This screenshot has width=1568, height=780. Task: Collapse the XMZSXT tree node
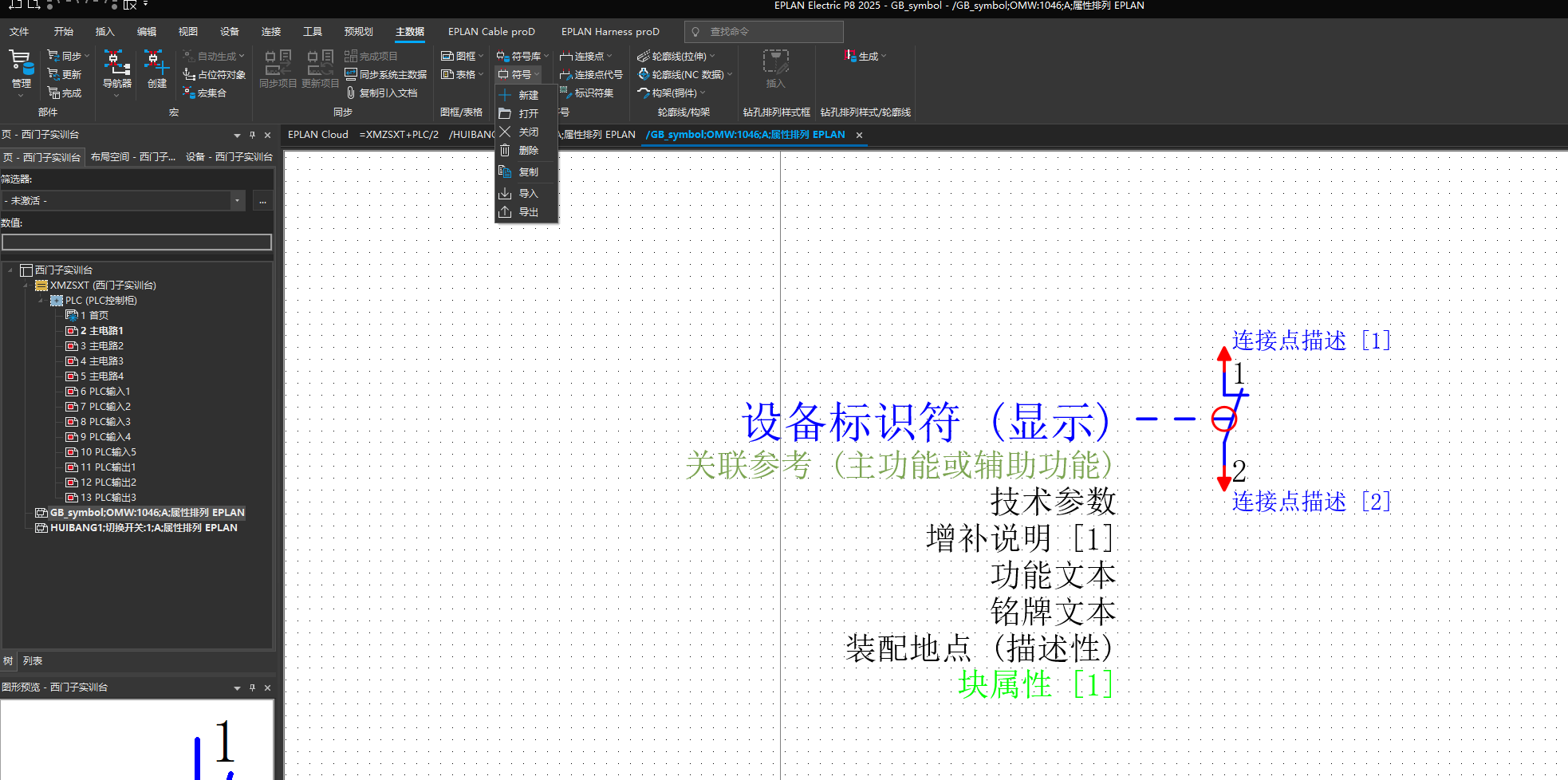pyautogui.click(x=26, y=286)
